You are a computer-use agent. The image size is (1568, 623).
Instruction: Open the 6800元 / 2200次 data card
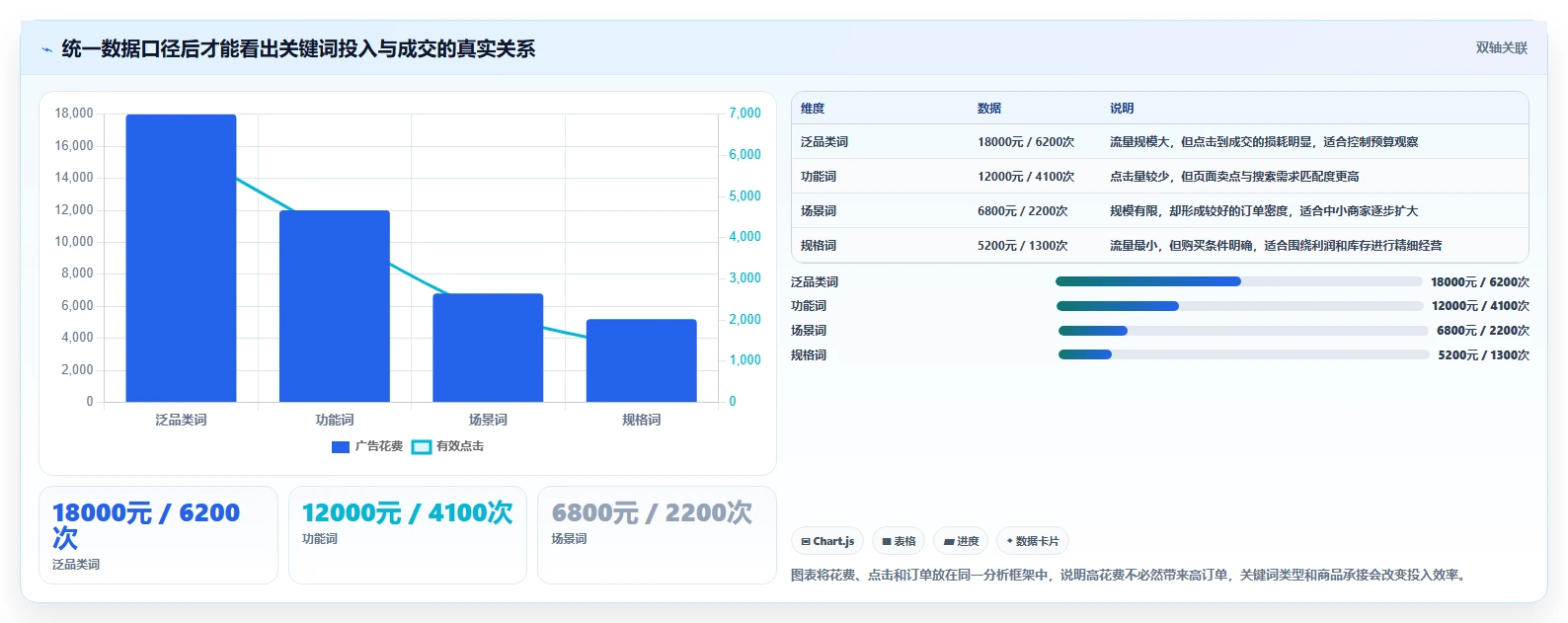(657, 535)
